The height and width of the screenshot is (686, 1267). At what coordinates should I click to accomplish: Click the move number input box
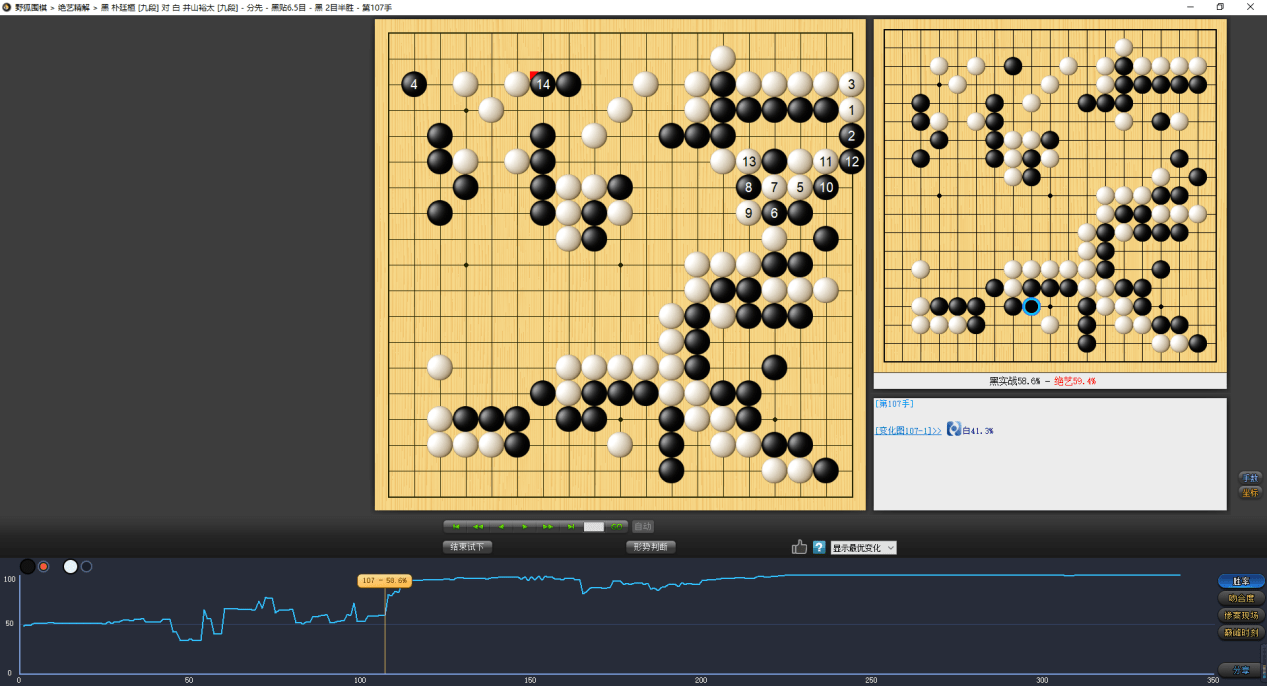594,526
